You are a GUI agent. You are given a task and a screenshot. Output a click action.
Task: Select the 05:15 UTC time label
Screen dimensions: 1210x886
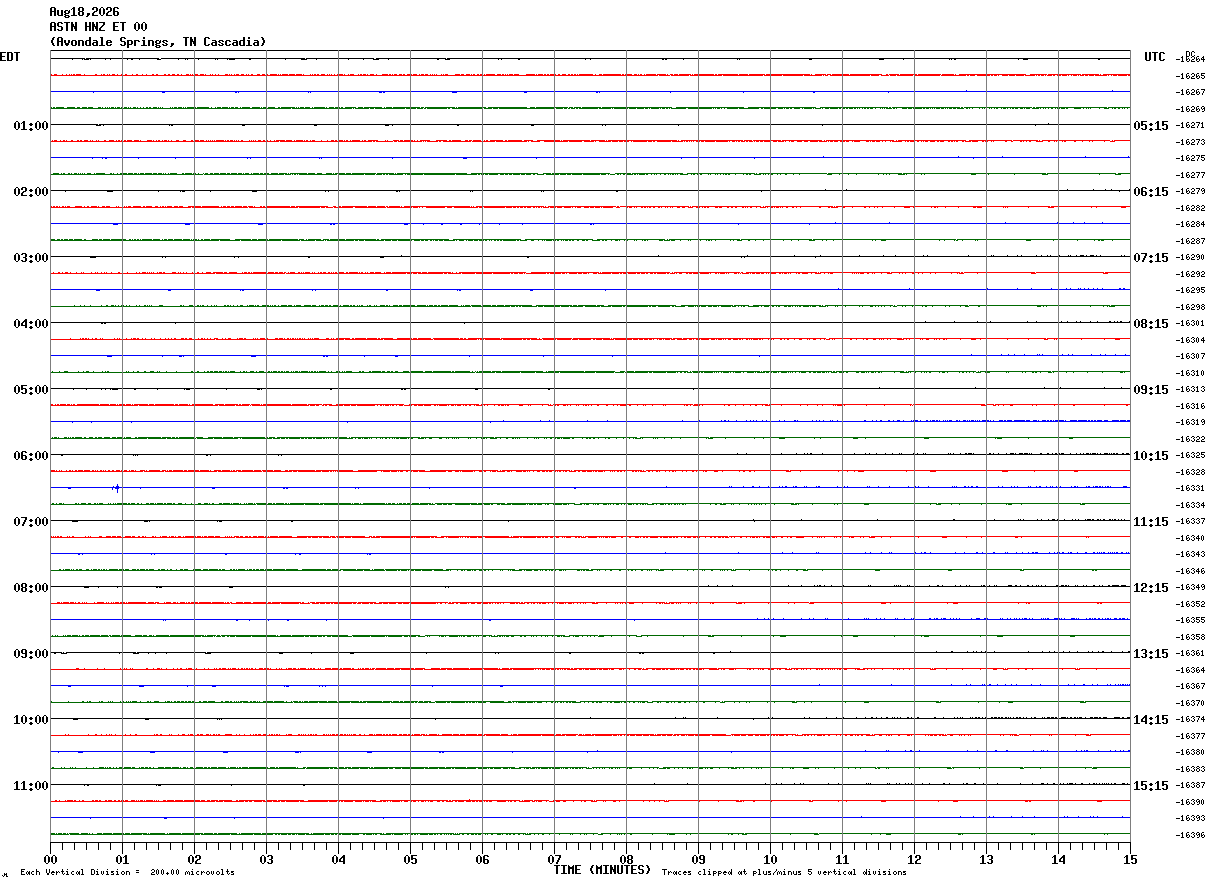pos(1150,126)
